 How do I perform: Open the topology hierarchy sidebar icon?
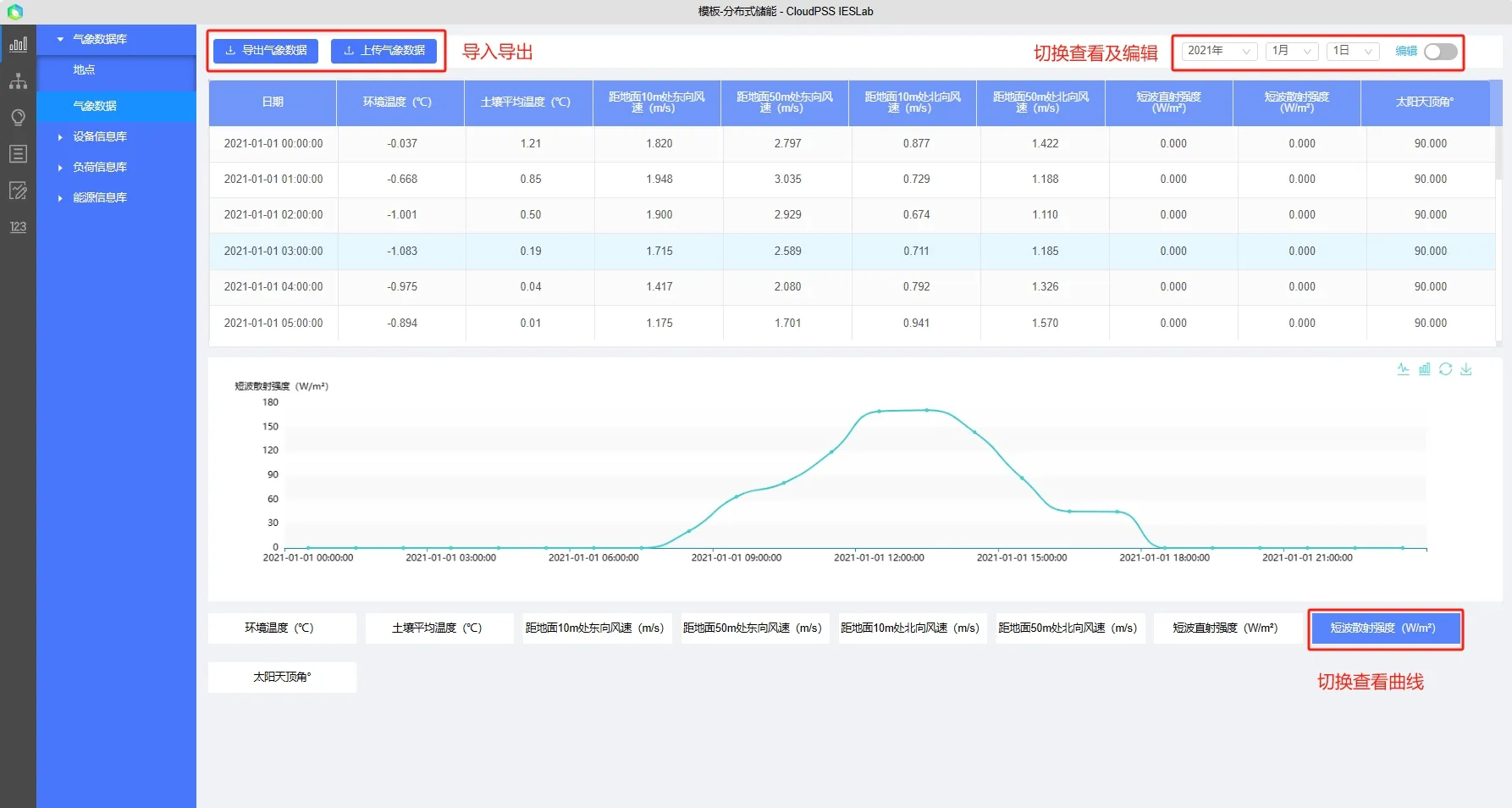pyautogui.click(x=18, y=81)
